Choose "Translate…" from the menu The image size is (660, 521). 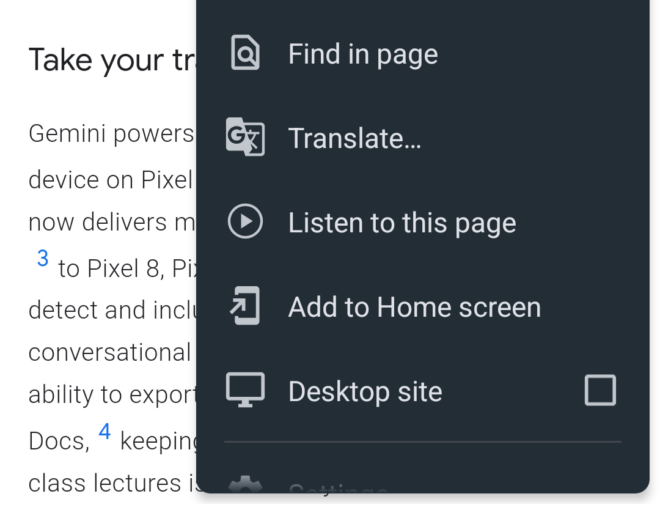point(354,138)
